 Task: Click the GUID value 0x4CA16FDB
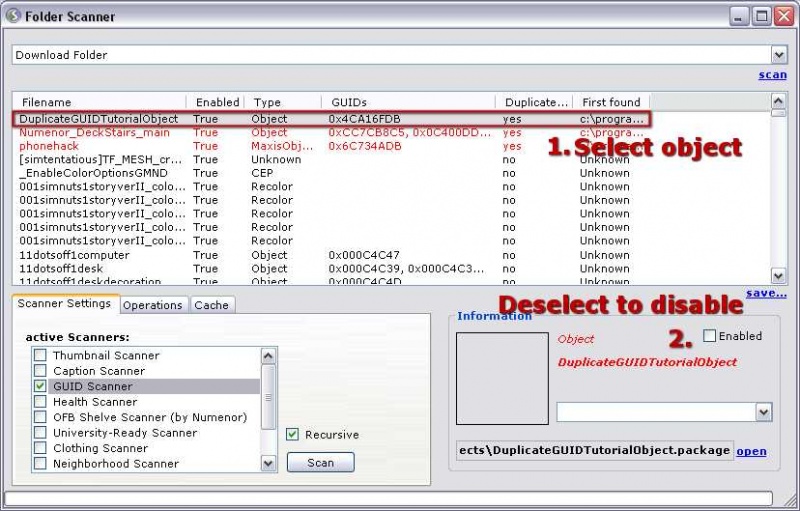(364, 119)
